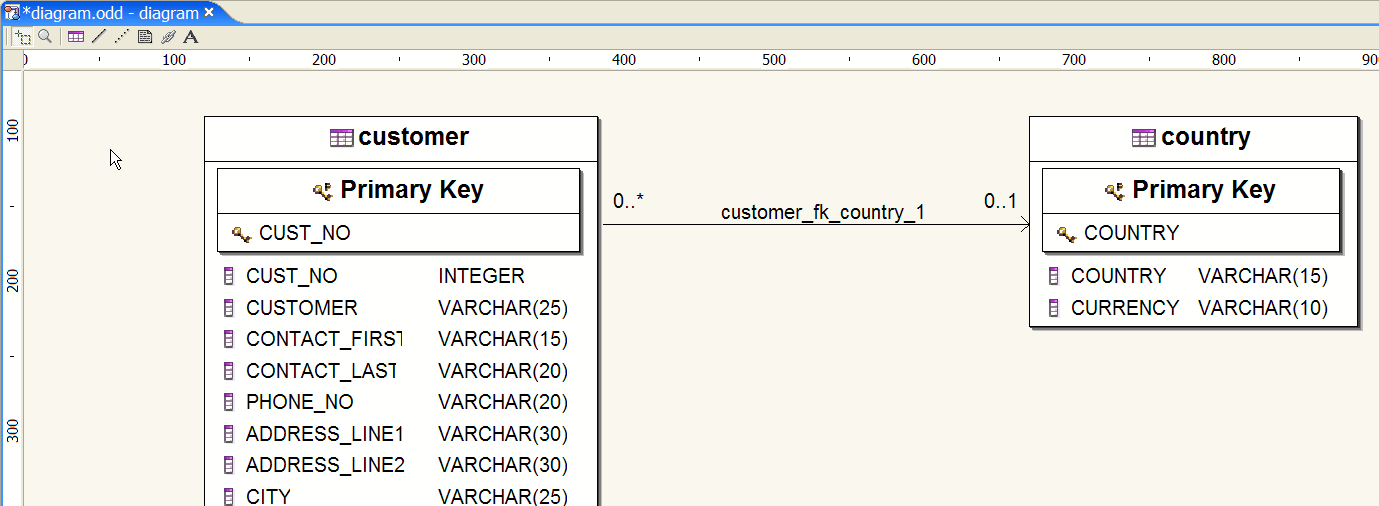Select the CUST_NO primary key entry
The width and height of the screenshot is (1379, 506).
point(304,233)
